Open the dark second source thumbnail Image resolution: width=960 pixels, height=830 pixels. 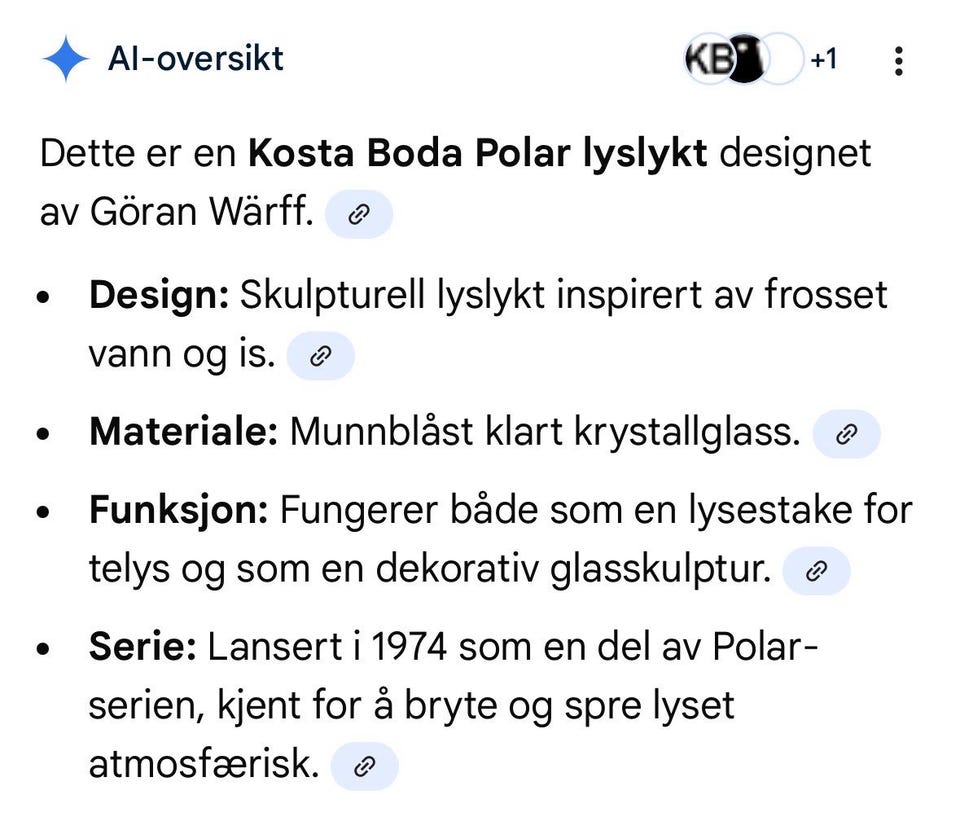[x=744, y=61]
